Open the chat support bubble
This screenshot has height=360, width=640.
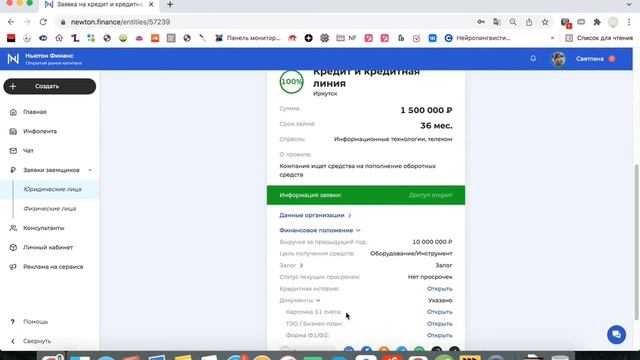tap(616, 334)
